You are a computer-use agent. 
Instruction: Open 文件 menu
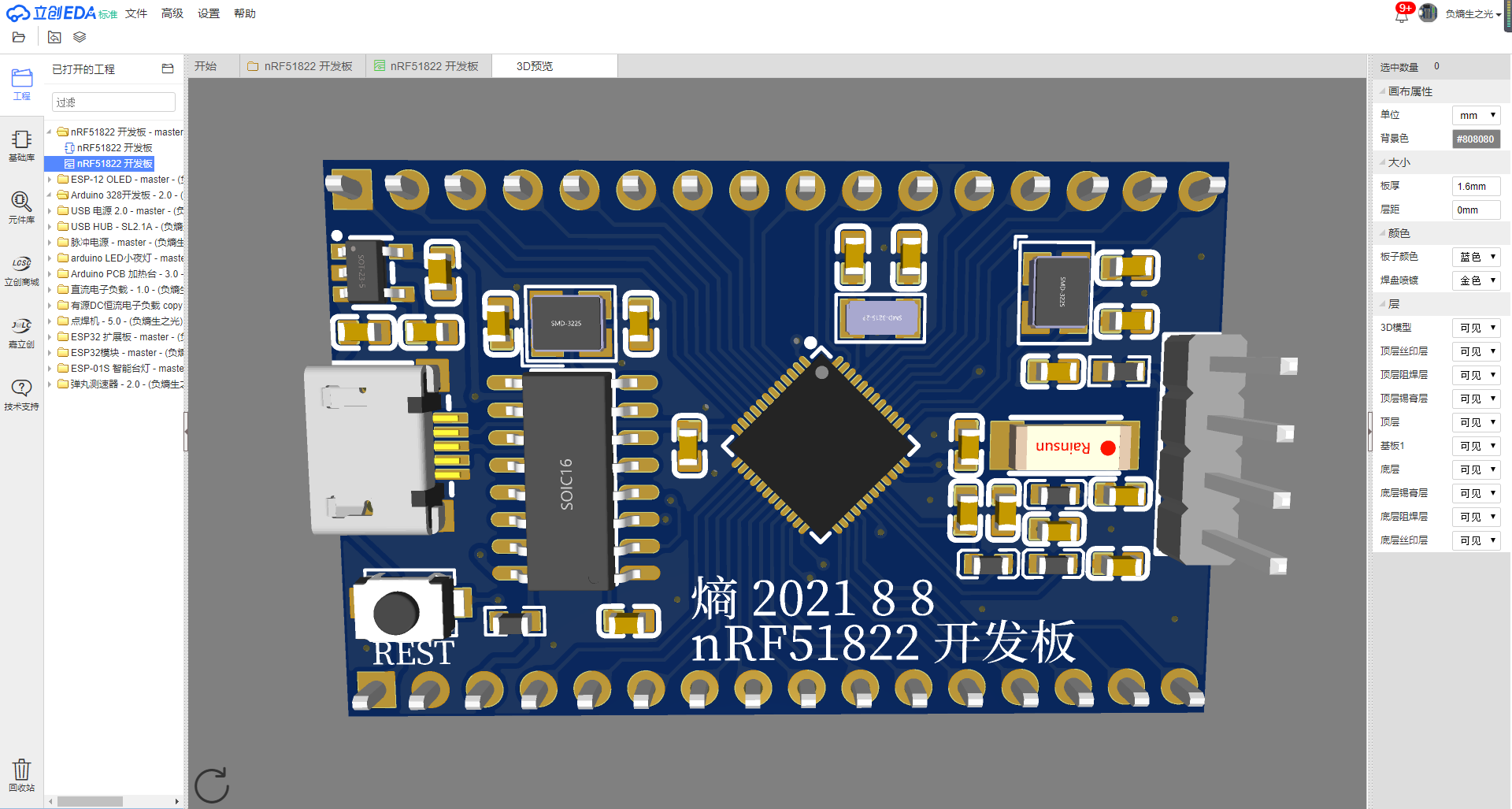[136, 13]
